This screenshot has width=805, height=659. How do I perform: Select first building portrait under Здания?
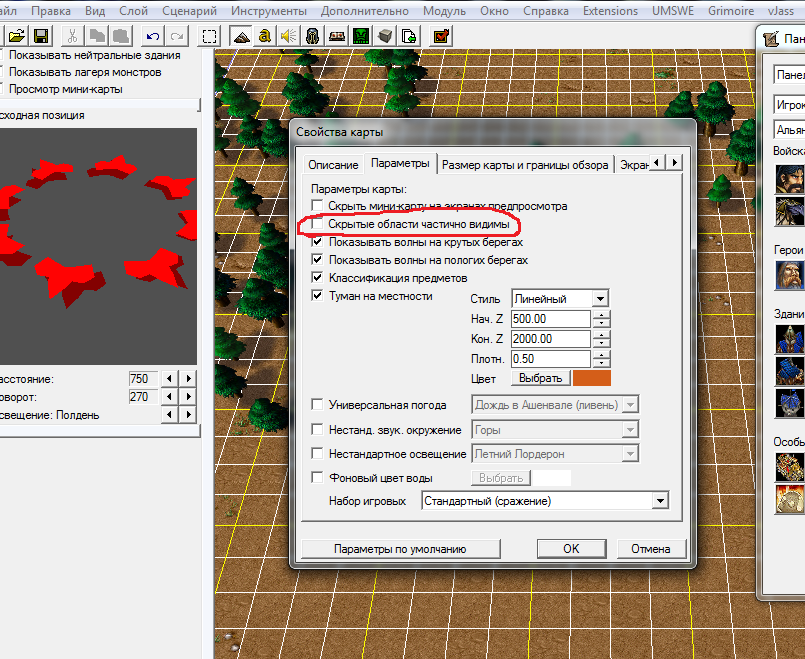point(790,339)
